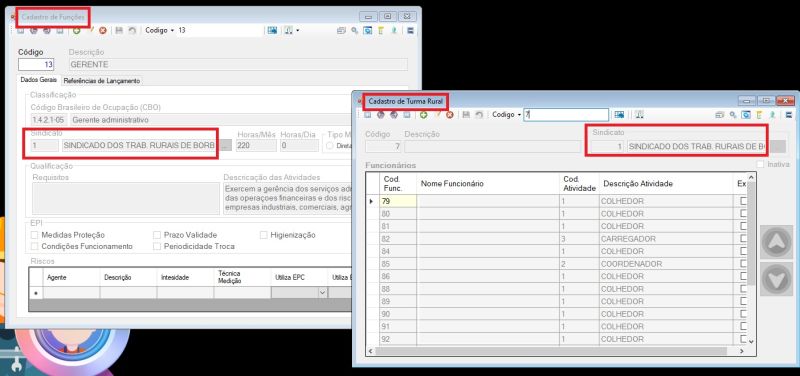Go to first record in Cadastro de Funções toolbar
Screen dimensions: 800x376
pyautogui.click(x=20, y=31)
